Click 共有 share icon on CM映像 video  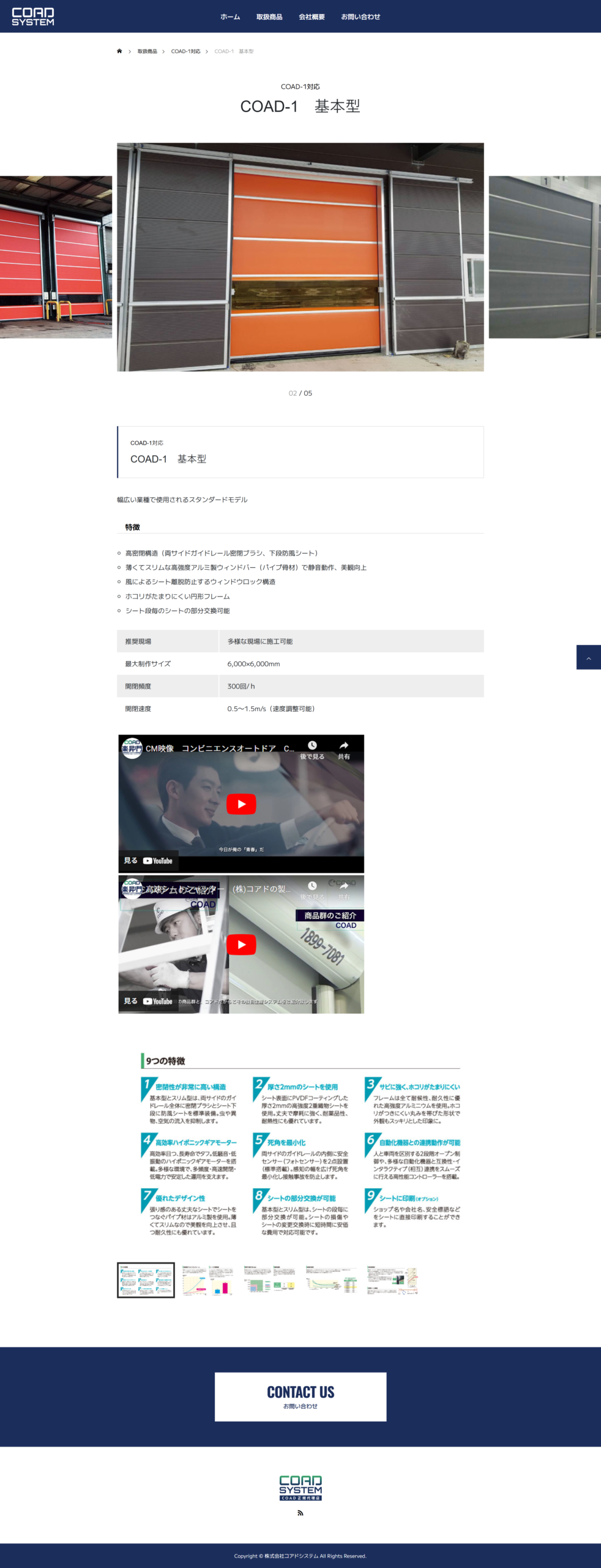click(344, 749)
